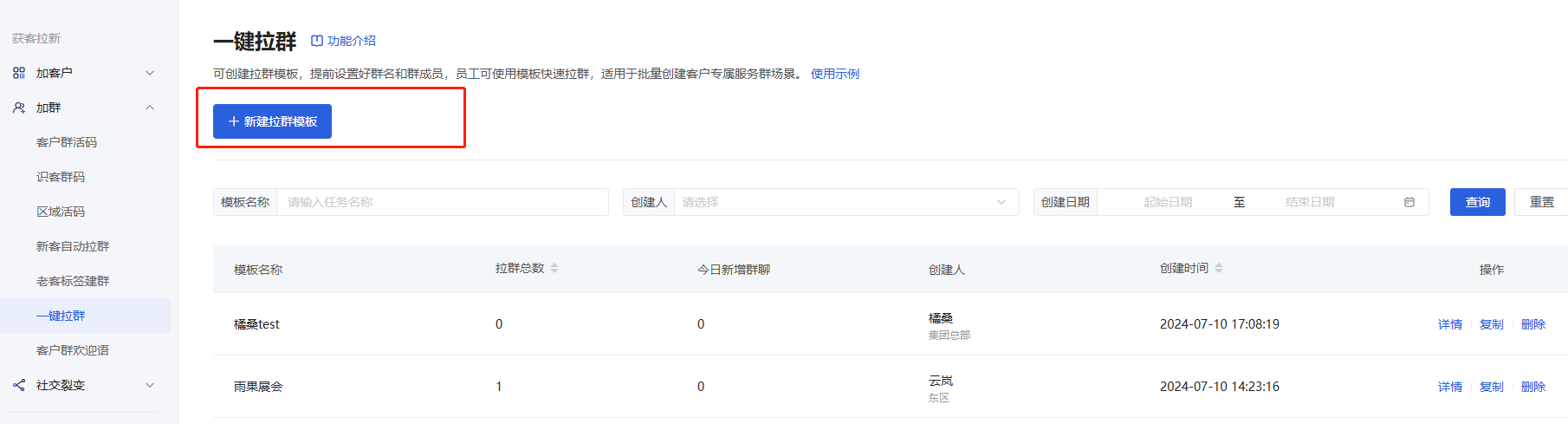Viewport: 1568px width, 424px height.
Task: Click the 加群 people icon in sidebar
Action: pyautogui.click(x=19, y=108)
